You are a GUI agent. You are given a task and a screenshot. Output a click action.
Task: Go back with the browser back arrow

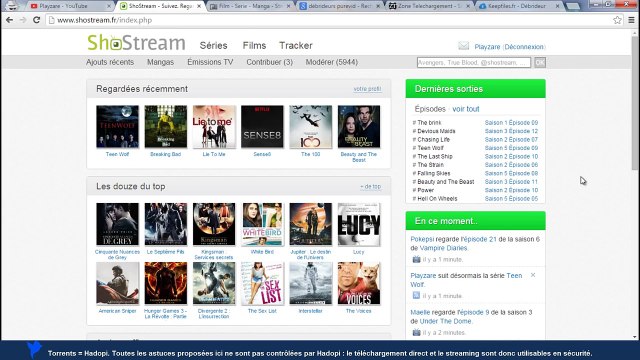(x=9, y=20)
